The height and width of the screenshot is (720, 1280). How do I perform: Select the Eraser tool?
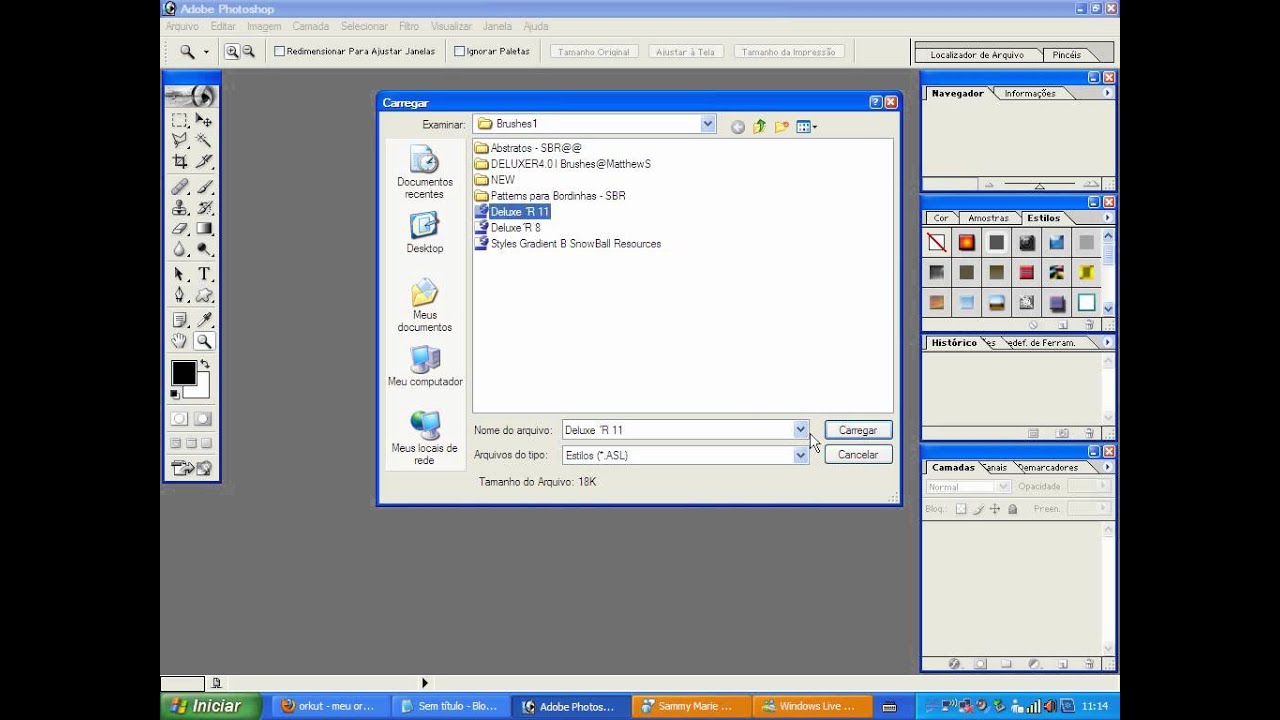pyautogui.click(x=180, y=229)
